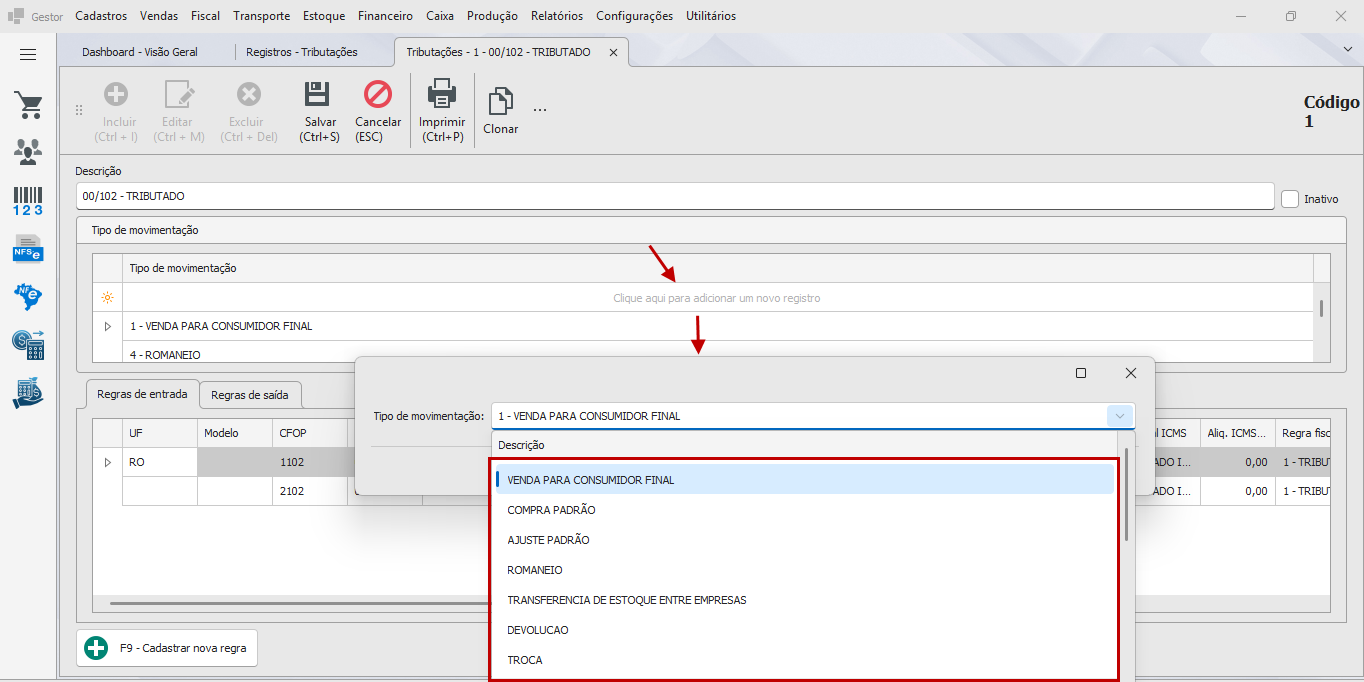This screenshot has height=682, width=1364.
Task: Choose TRANSFERENCIA DE ESTOQUE ENTRE EMPRESAS option
Action: [x=805, y=600]
